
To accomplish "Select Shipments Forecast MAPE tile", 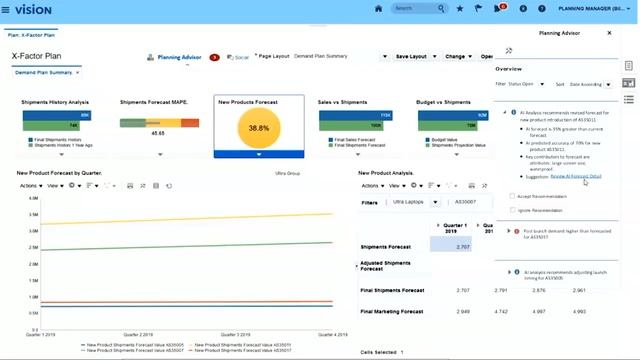I will coord(160,127).
